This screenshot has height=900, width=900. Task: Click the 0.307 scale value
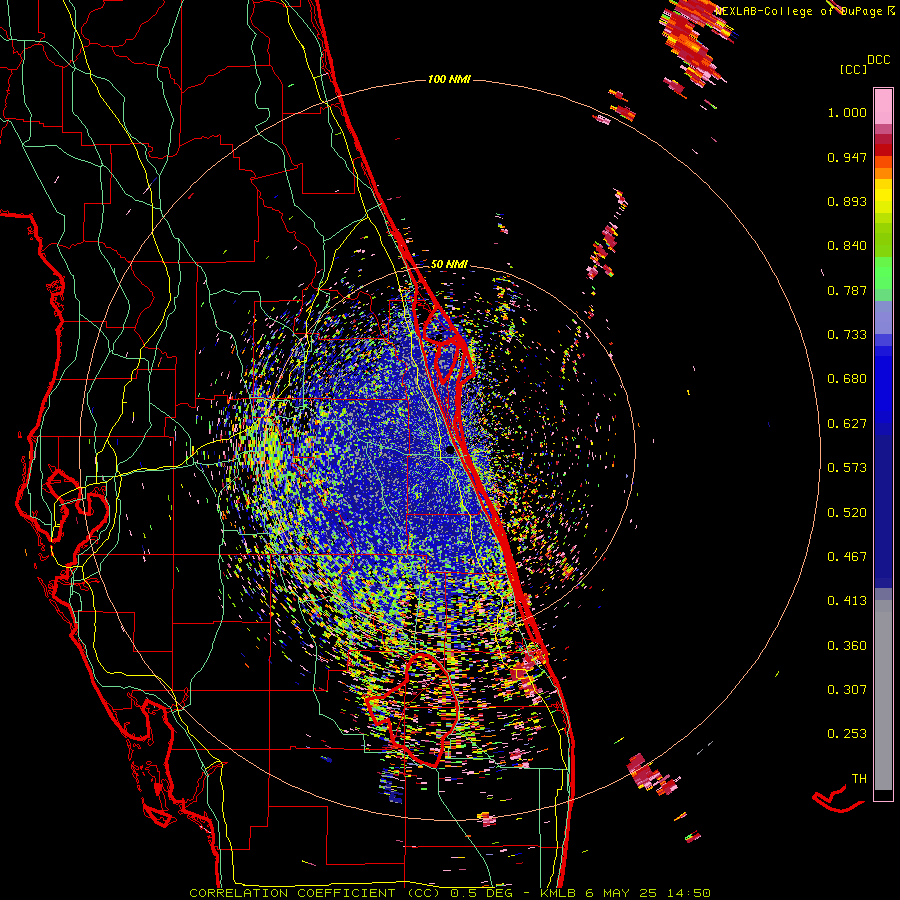tap(847, 690)
